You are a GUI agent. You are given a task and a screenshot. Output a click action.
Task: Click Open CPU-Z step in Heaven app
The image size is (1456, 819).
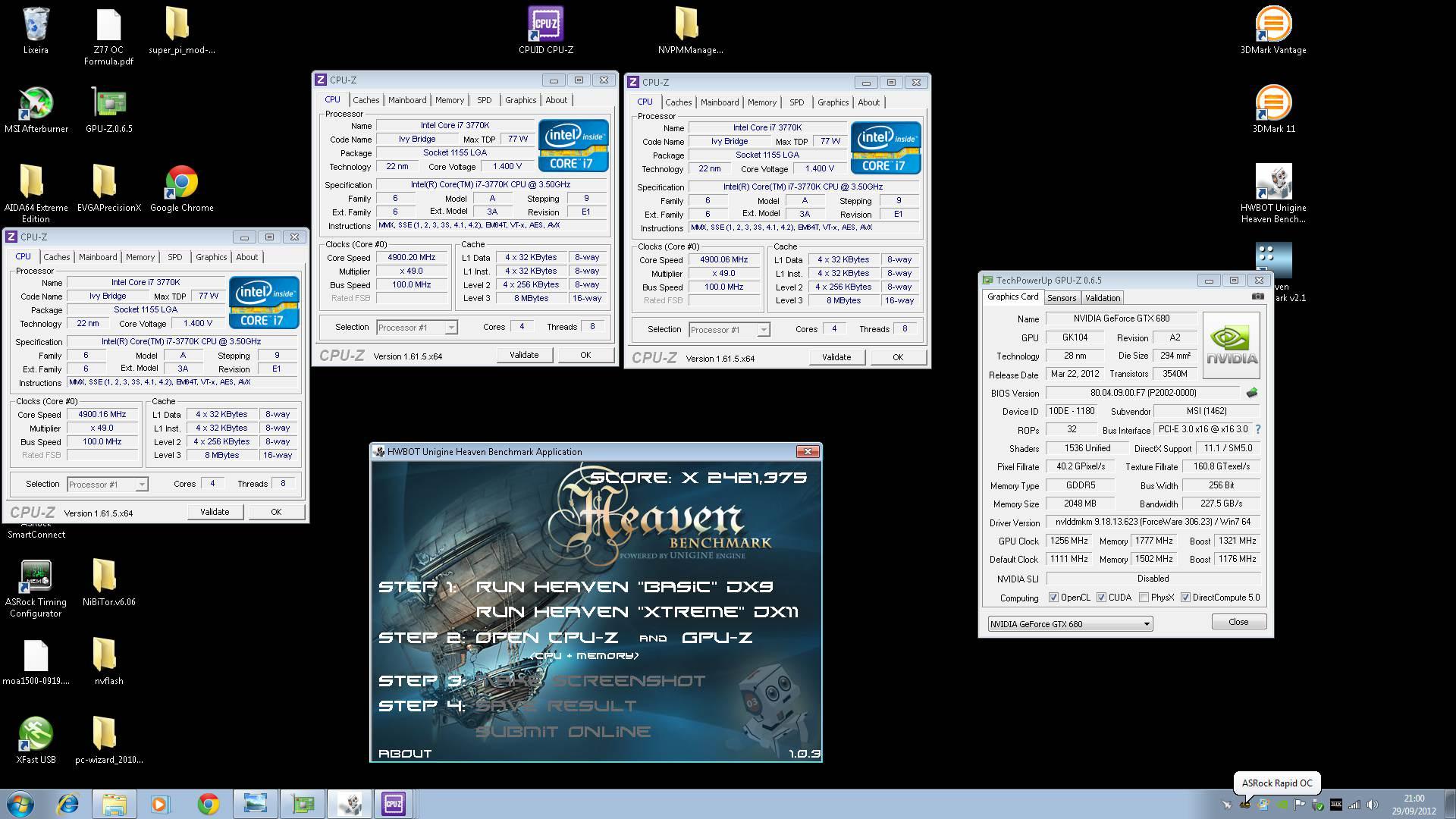point(547,638)
